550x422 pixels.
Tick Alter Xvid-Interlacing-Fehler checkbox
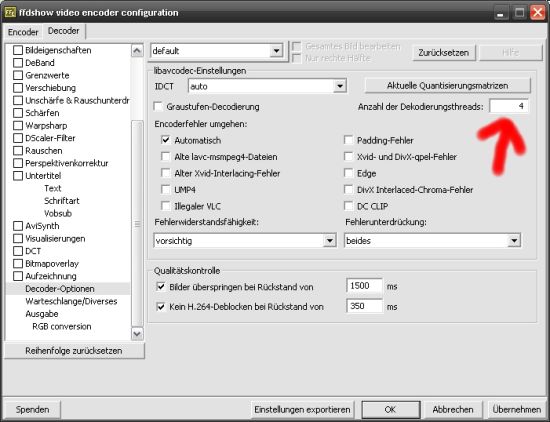[x=166, y=173]
